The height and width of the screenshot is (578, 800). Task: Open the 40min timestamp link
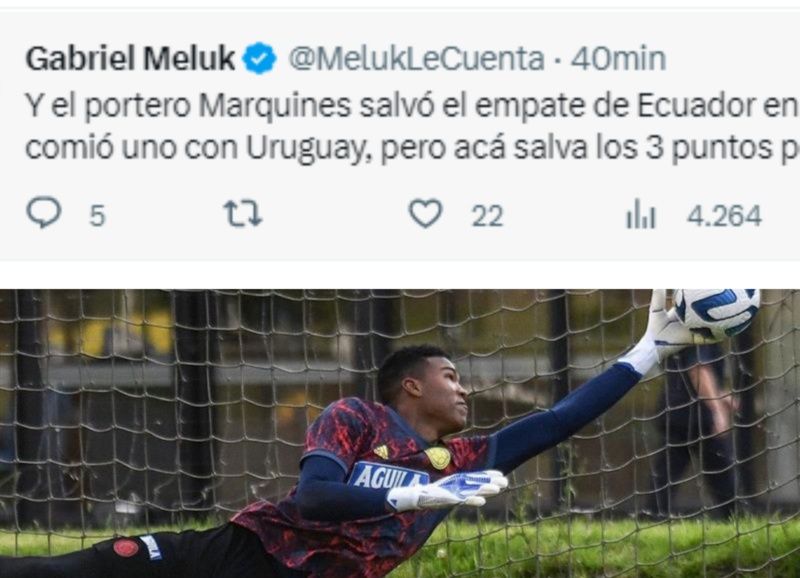pos(618,59)
